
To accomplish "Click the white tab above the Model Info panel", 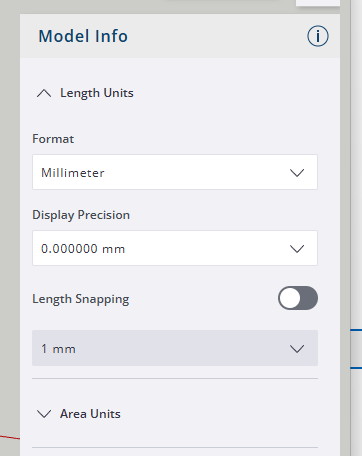I will (318, 3).
